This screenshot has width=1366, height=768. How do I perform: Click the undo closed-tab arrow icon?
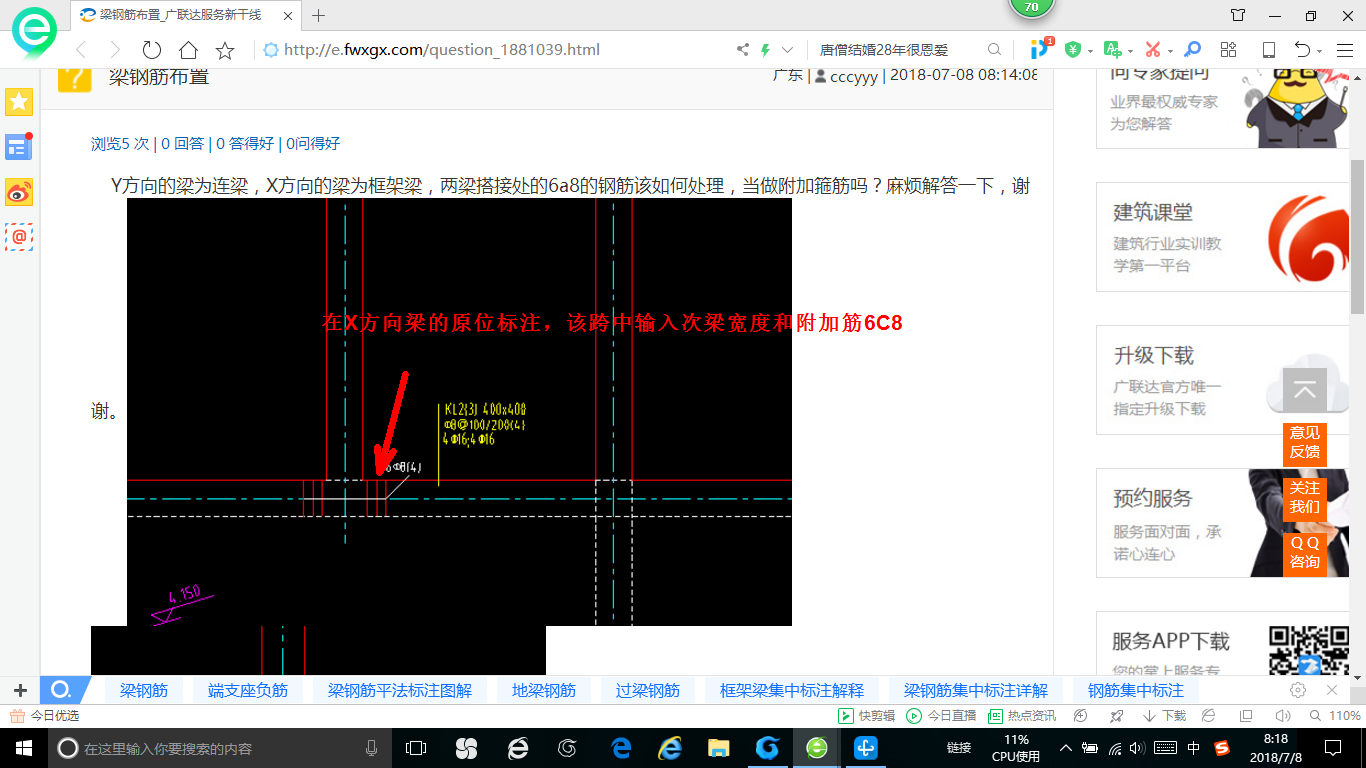(x=1302, y=50)
